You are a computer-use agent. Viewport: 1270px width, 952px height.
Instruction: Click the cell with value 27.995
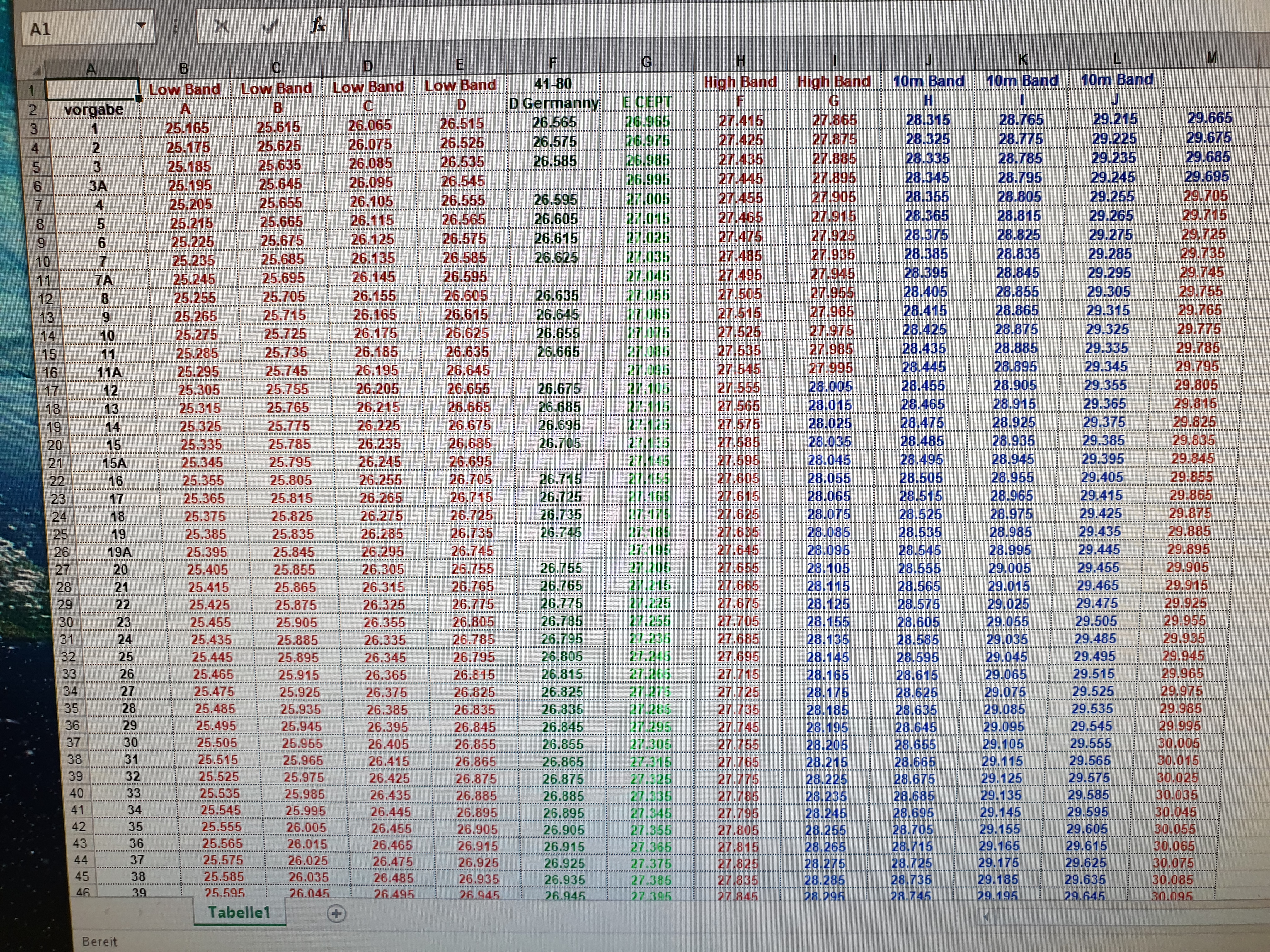pyautogui.click(x=831, y=368)
